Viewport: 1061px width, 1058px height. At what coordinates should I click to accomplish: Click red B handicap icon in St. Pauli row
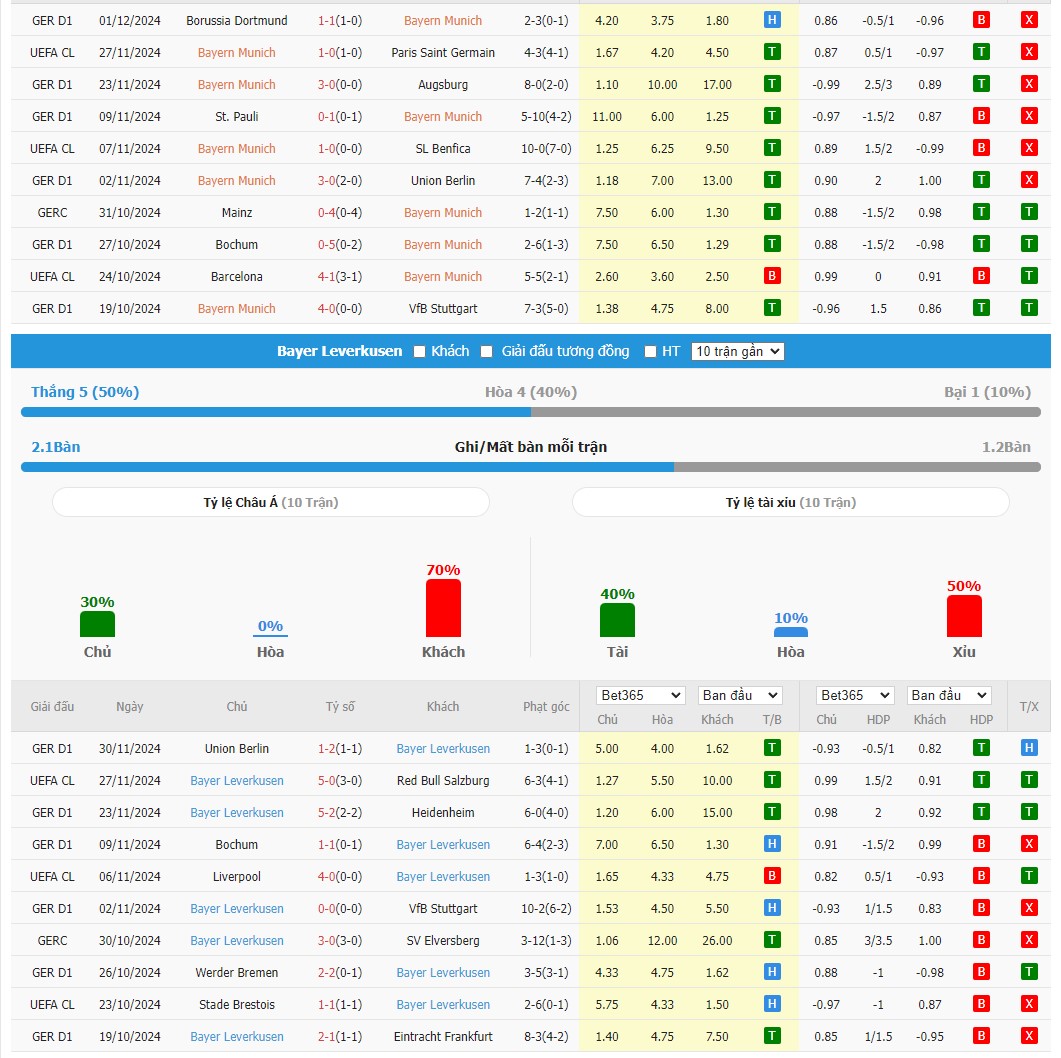pyautogui.click(x=981, y=116)
